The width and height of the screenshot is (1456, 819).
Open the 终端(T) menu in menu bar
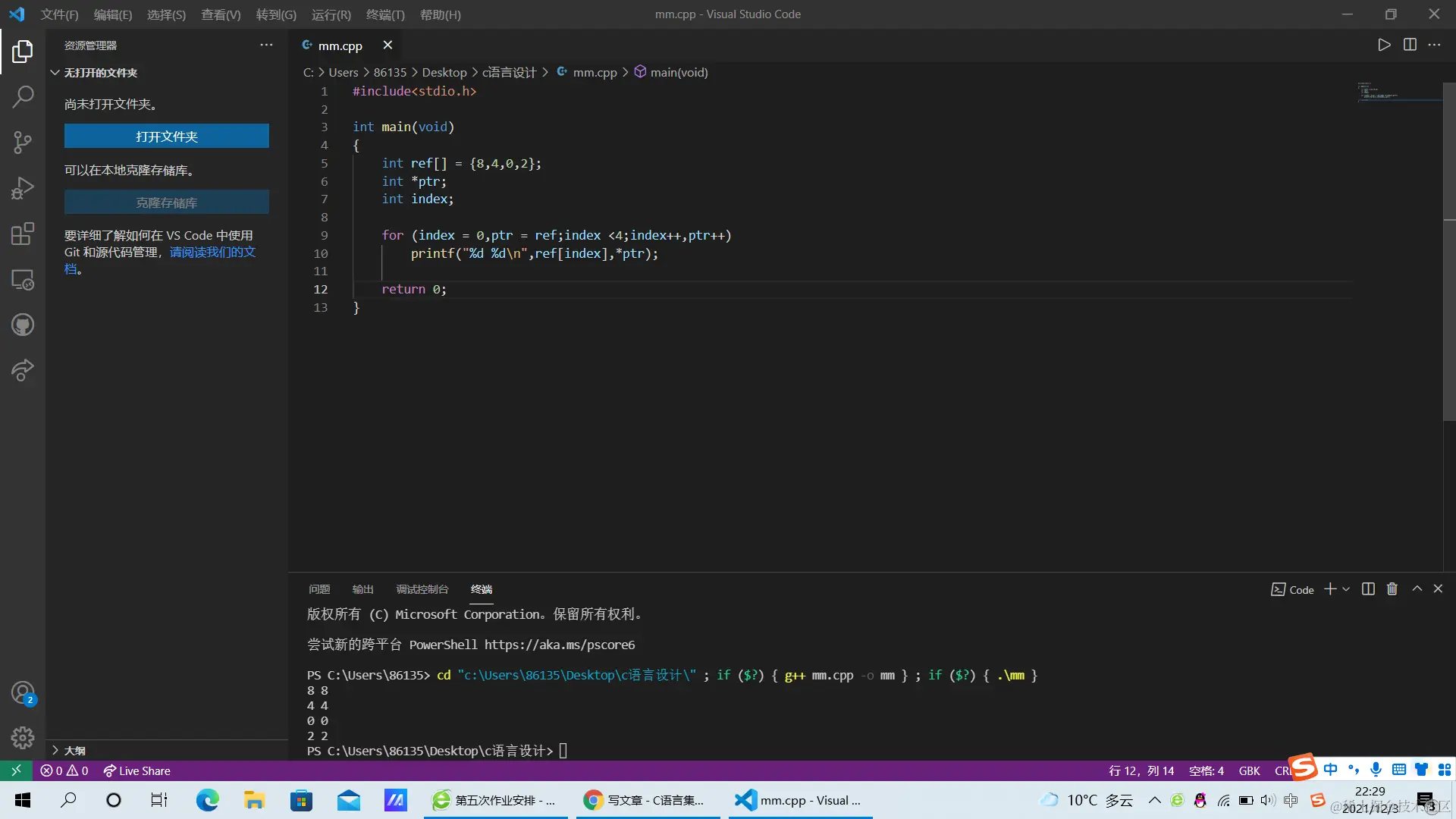385,14
